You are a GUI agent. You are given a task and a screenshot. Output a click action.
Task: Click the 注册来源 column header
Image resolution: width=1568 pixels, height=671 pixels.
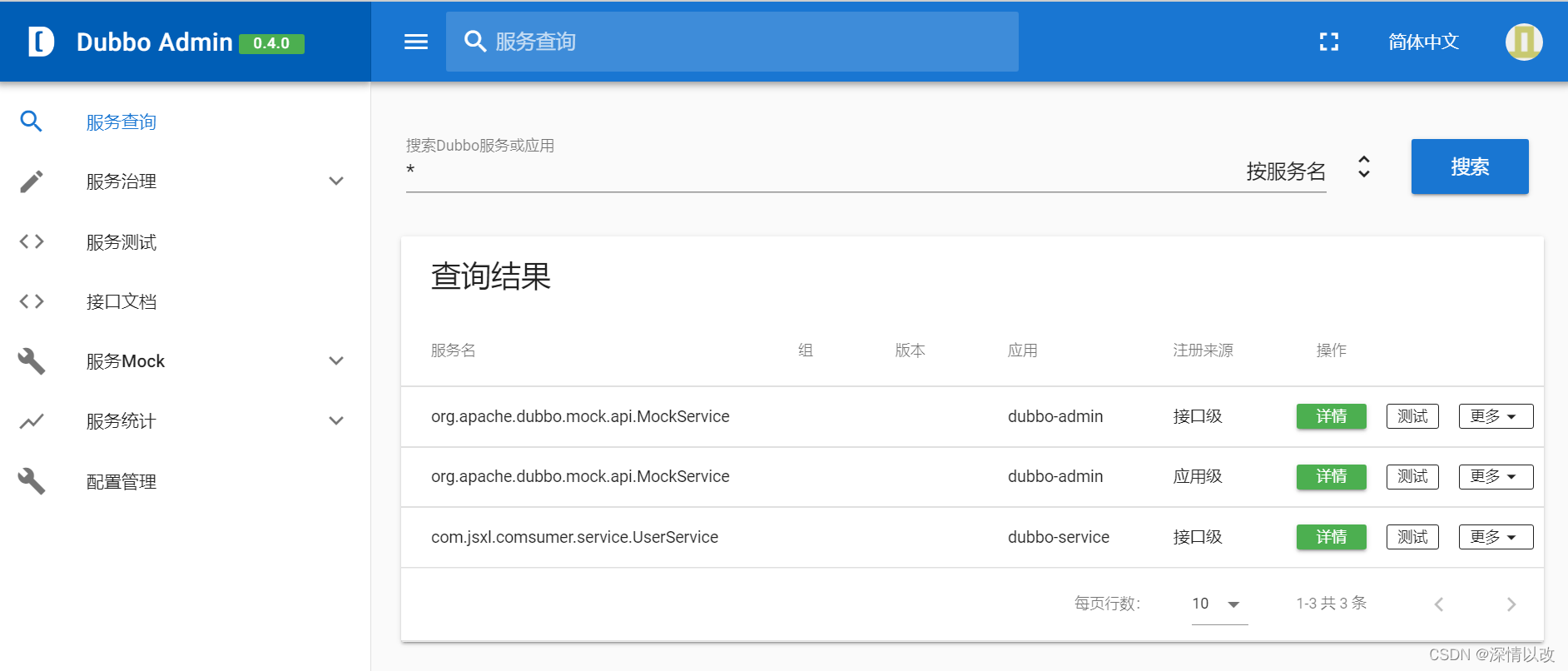1203,350
